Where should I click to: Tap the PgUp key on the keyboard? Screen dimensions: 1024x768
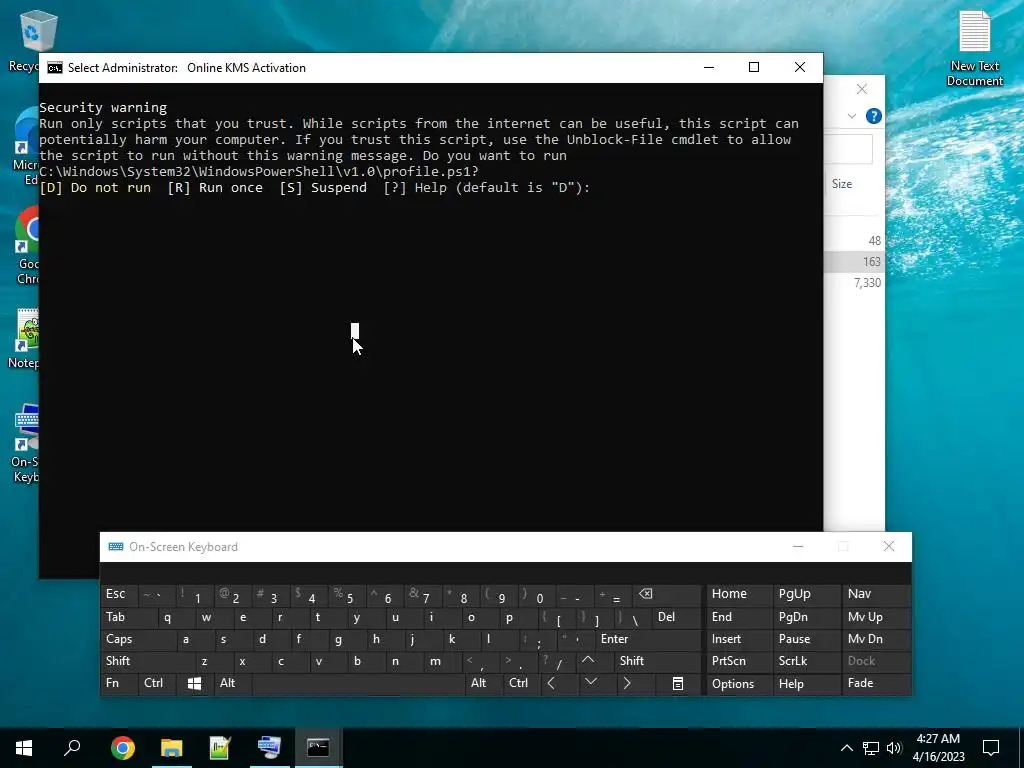807,594
